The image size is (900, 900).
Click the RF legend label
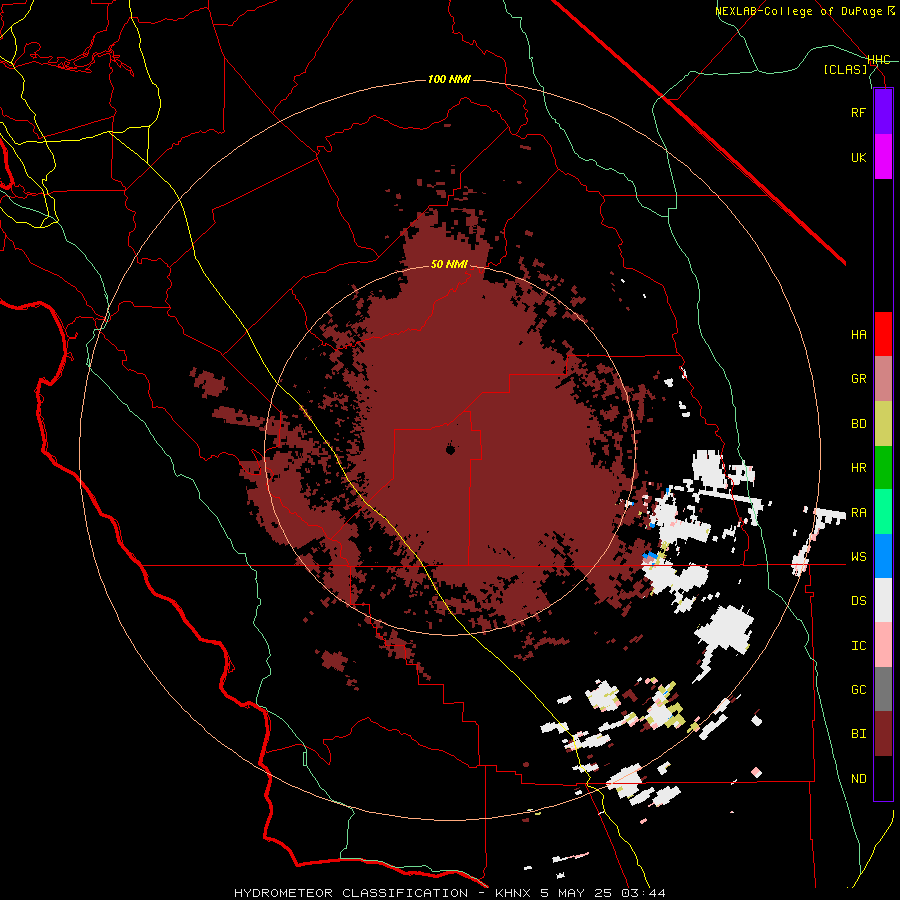pyautogui.click(x=858, y=112)
